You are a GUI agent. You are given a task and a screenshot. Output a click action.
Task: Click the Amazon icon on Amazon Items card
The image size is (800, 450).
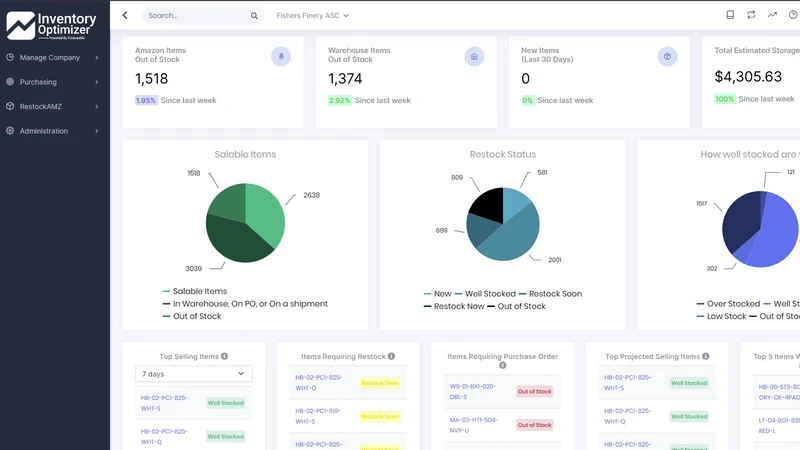coord(281,56)
